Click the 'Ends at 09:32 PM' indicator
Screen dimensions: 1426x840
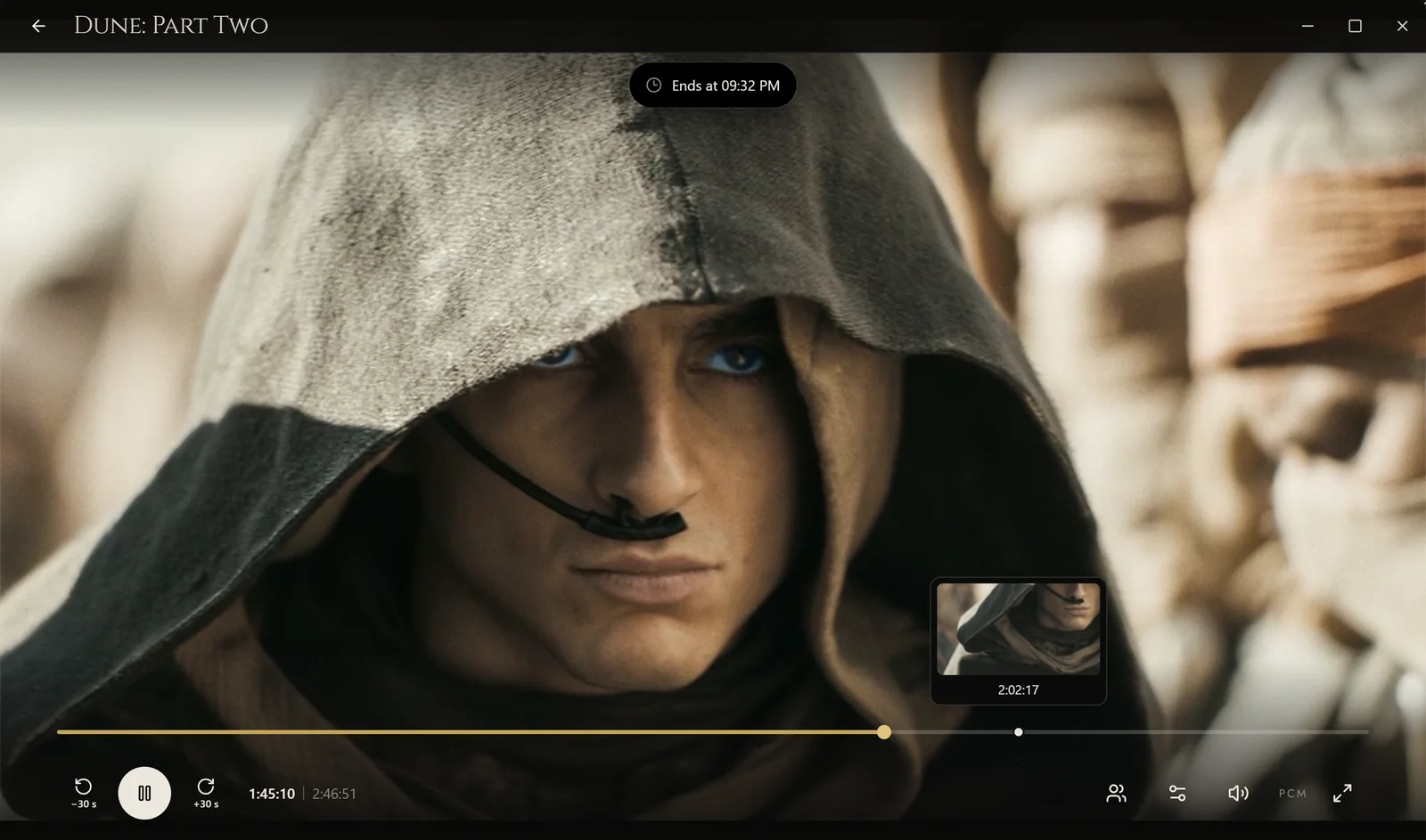[x=712, y=86]
